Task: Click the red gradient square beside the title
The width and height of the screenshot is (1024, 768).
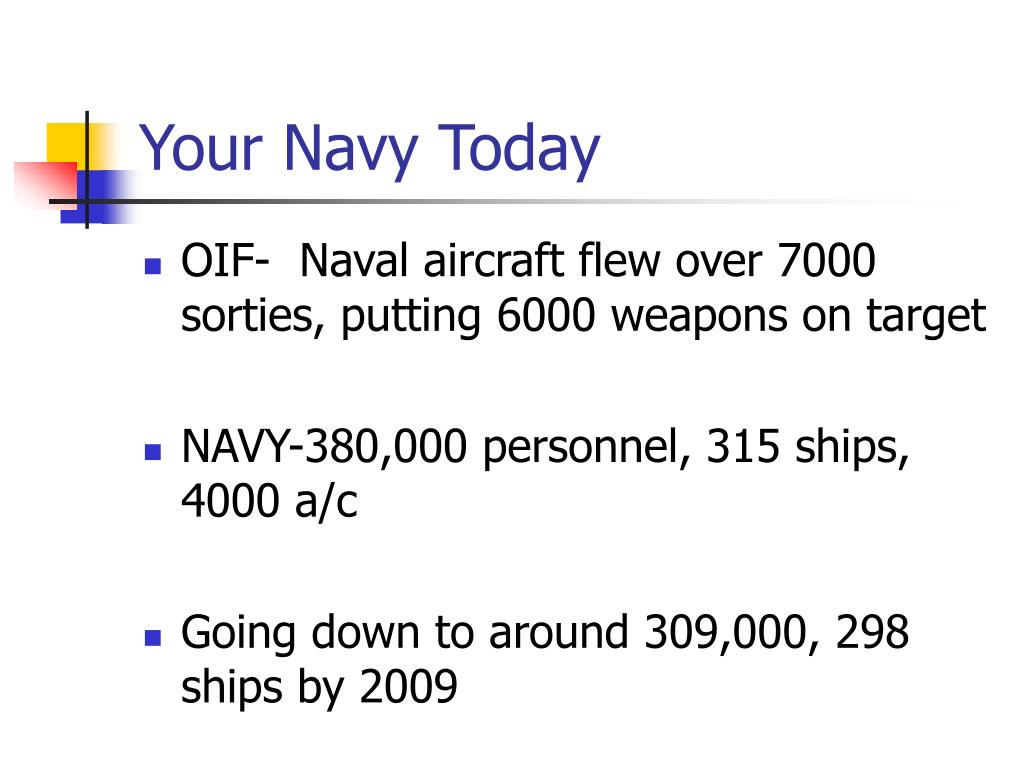Action: pos(46,184)
